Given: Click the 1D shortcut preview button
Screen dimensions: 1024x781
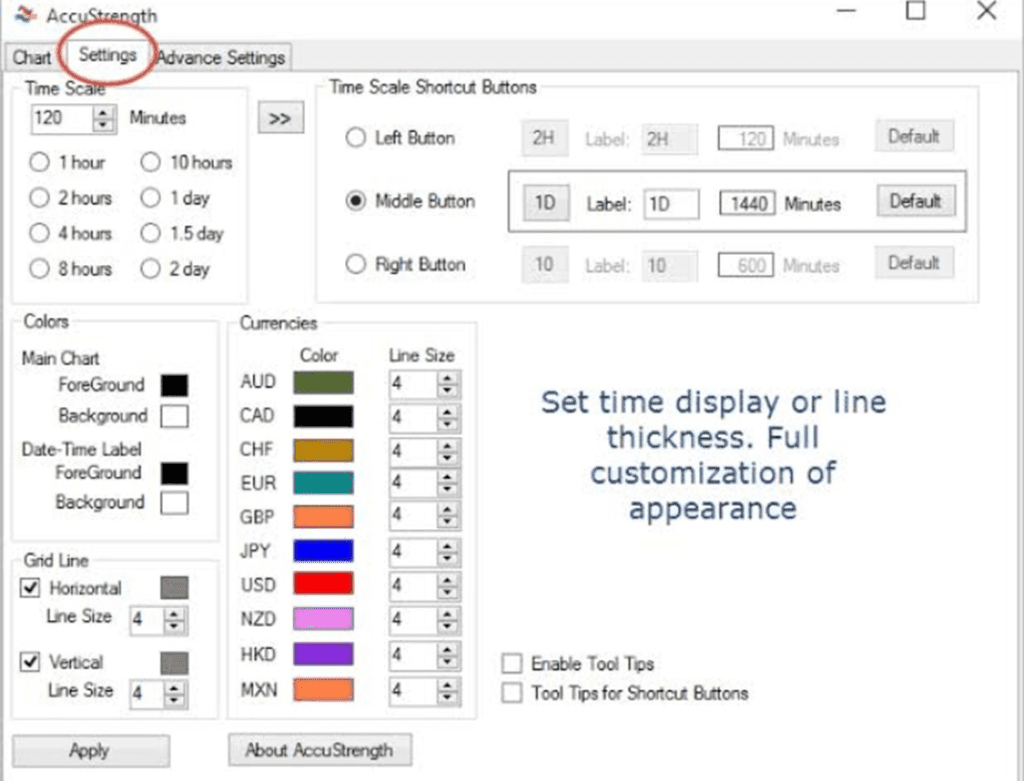Looking at the screenshot, I should [x=545, y=203].
